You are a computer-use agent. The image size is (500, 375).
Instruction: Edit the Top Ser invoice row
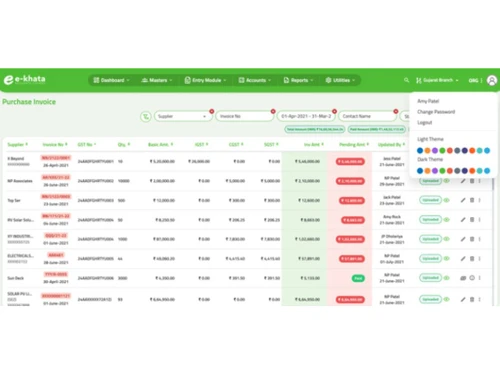463,200
